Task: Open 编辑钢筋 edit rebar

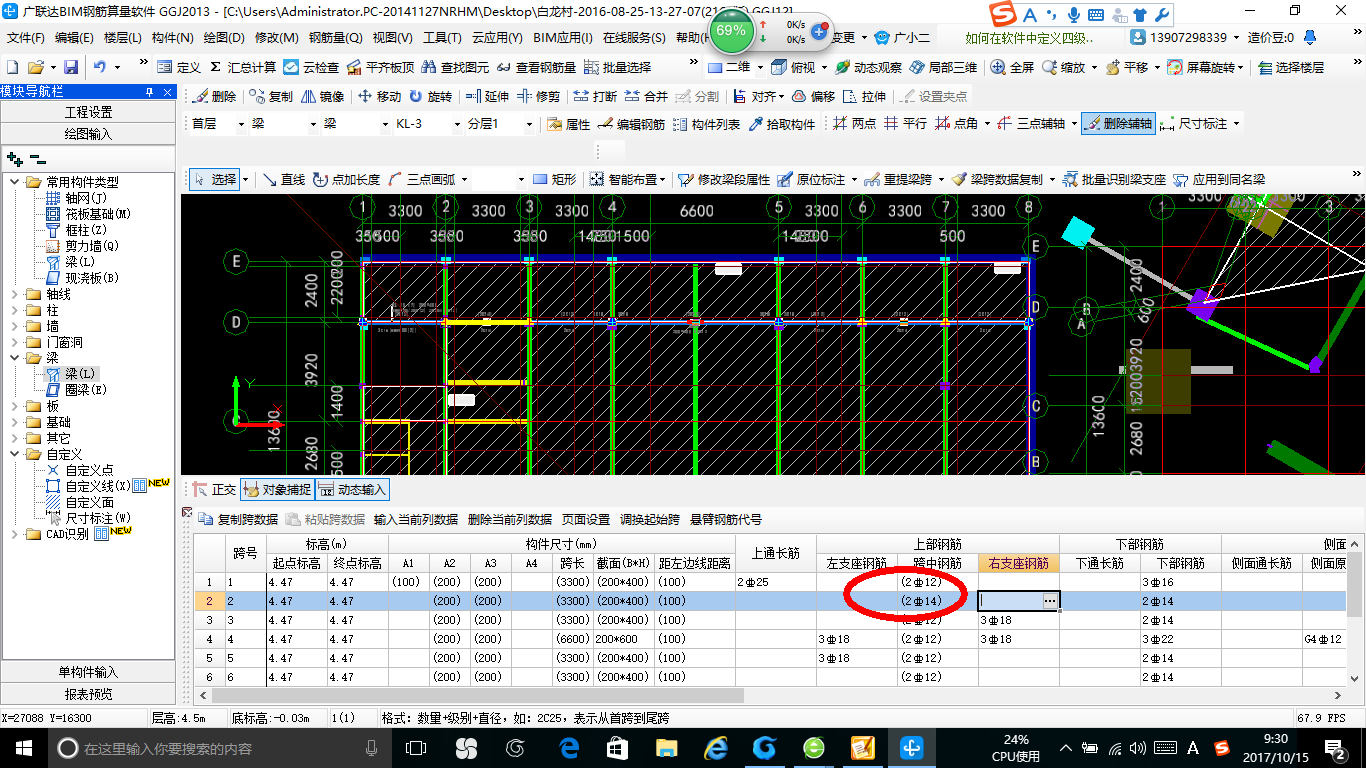Action: [x=631, y=124]
